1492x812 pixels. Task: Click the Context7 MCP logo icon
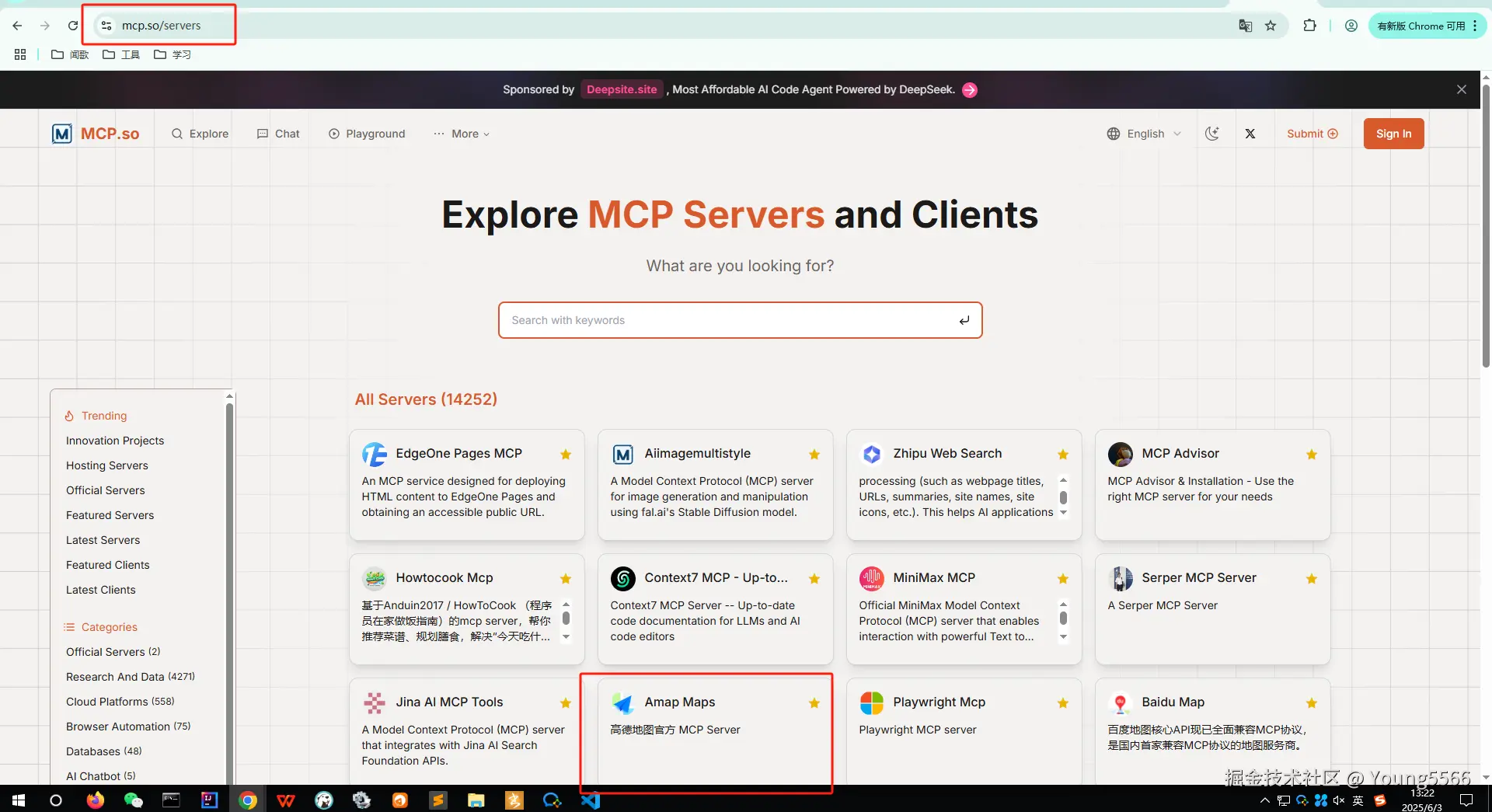(x=623, y=578)
